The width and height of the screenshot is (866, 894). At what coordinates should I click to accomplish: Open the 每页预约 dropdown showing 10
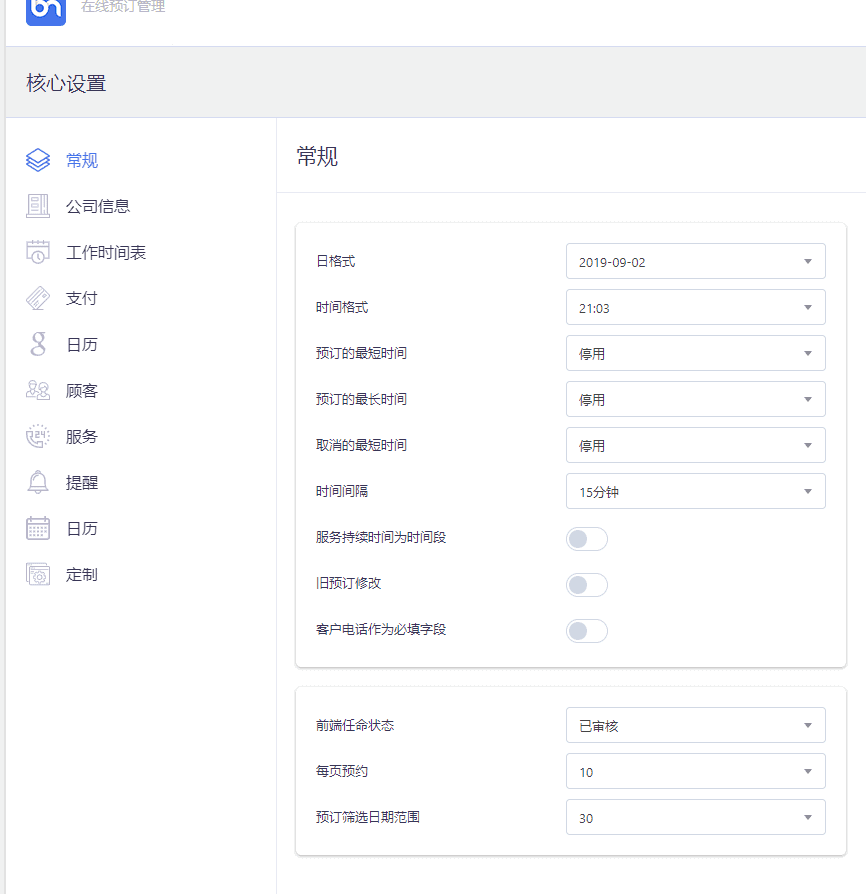(696, 771)
